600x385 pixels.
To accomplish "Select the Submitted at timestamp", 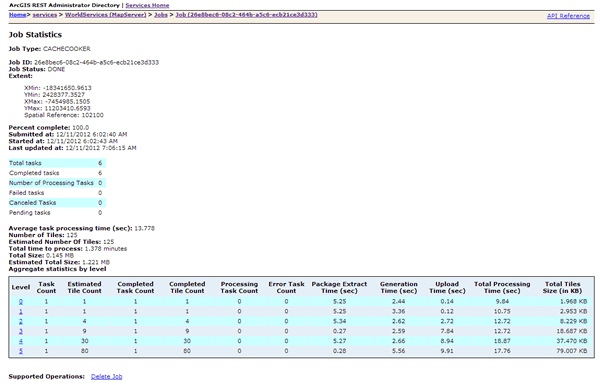I will [91, 135].
